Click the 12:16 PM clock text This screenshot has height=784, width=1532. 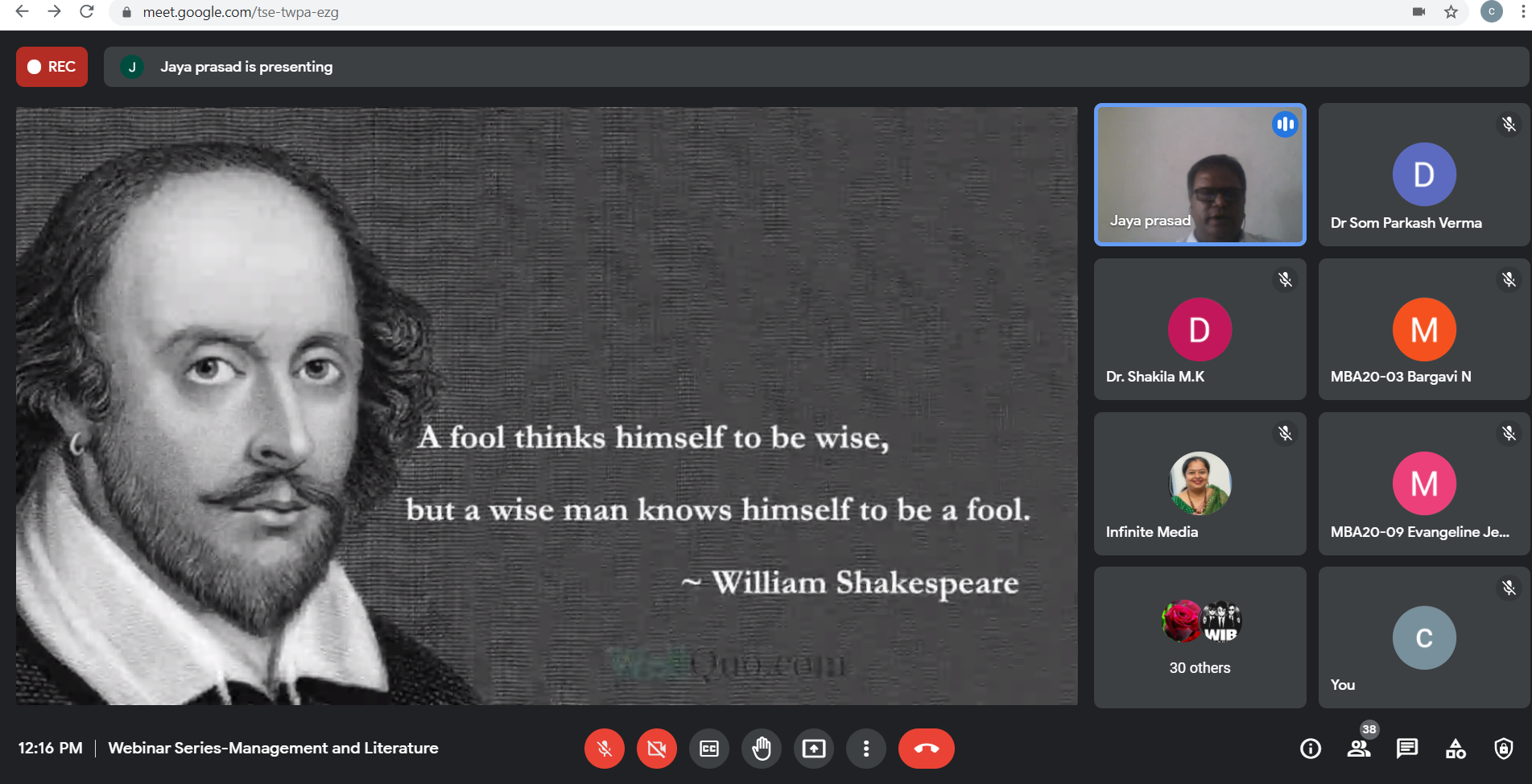[x=50, y=748]
